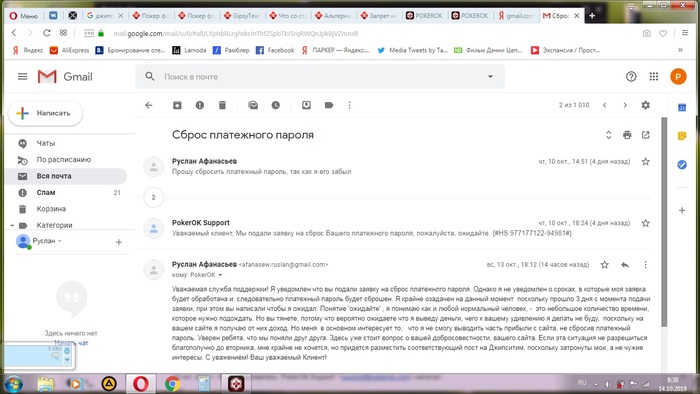Open Facebook bookmark

[x=275, y=50]
